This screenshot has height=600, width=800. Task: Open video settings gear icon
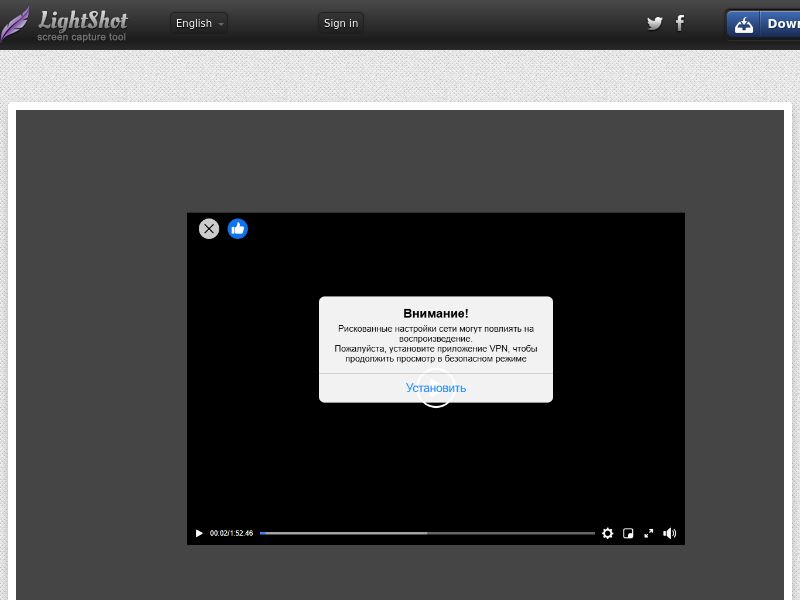tap(607, 533)
